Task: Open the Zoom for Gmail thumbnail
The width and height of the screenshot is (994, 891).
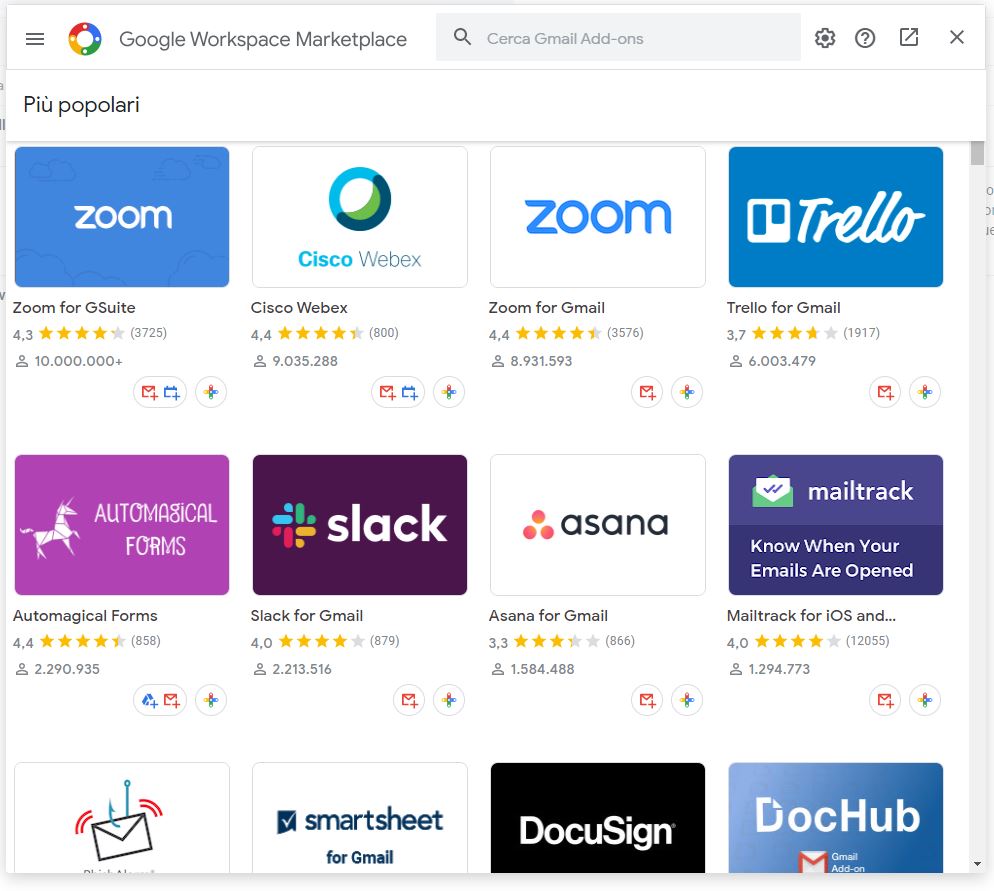Action: pyautogui.click(x=598, y=217)
